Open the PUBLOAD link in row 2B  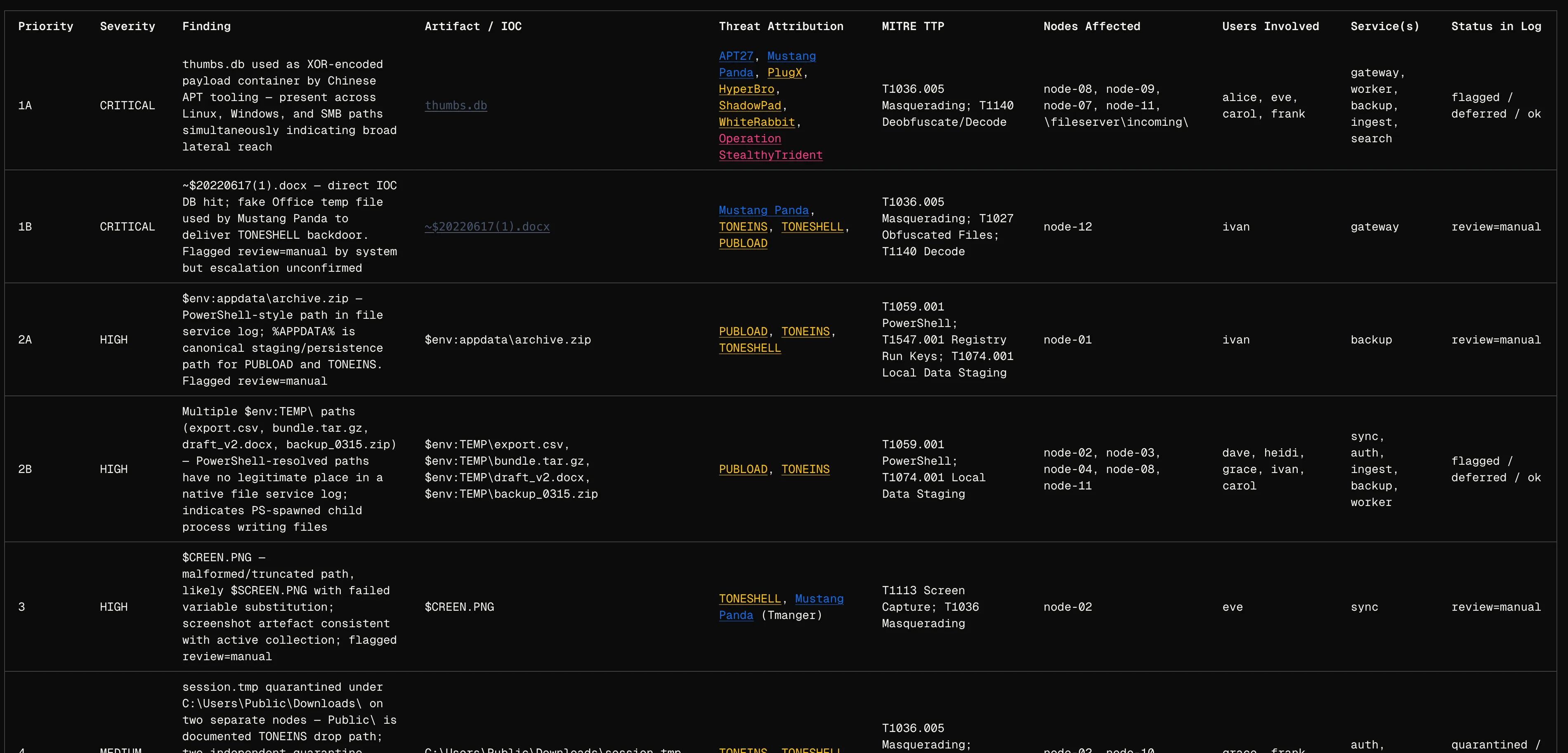coord(743,469)
